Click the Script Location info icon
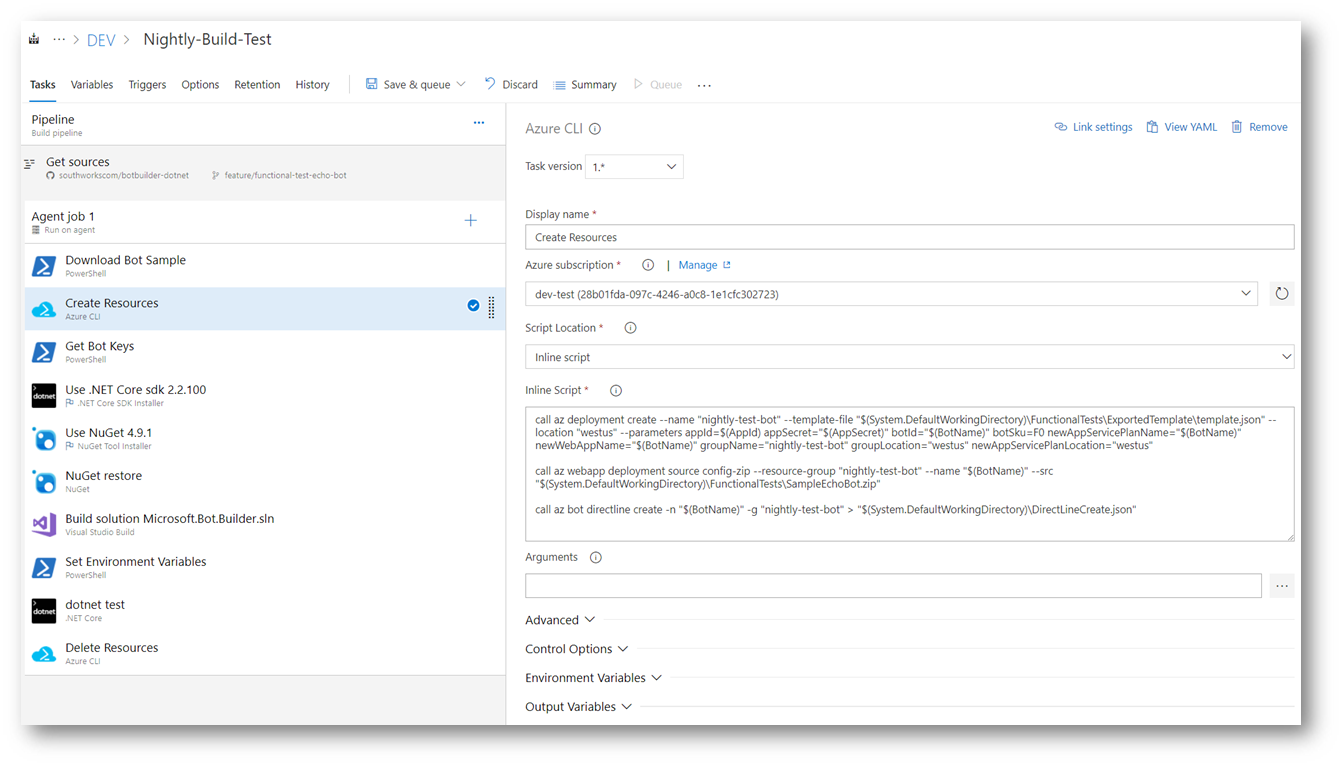 click(x=630, y=328)
